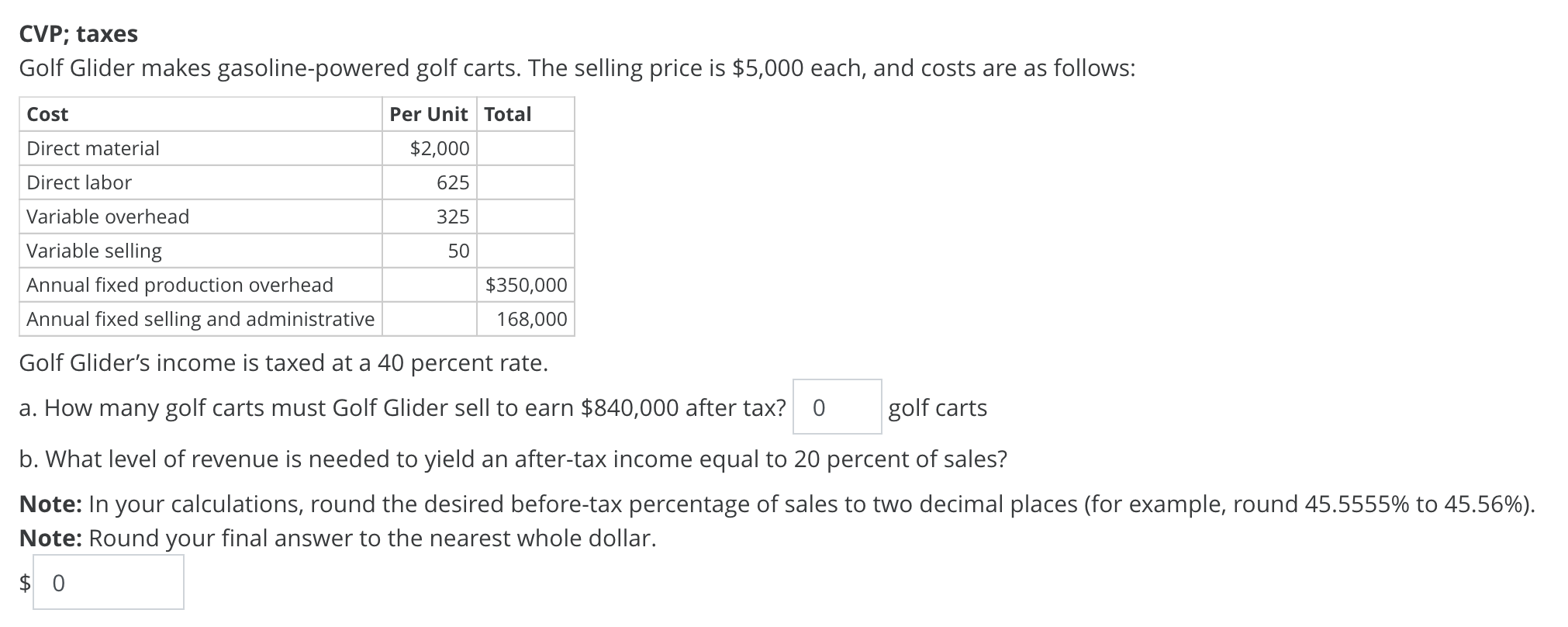Click question b about 20 percent of sales
This screenshot has width=1568, height=627.
tap(513, 459)
